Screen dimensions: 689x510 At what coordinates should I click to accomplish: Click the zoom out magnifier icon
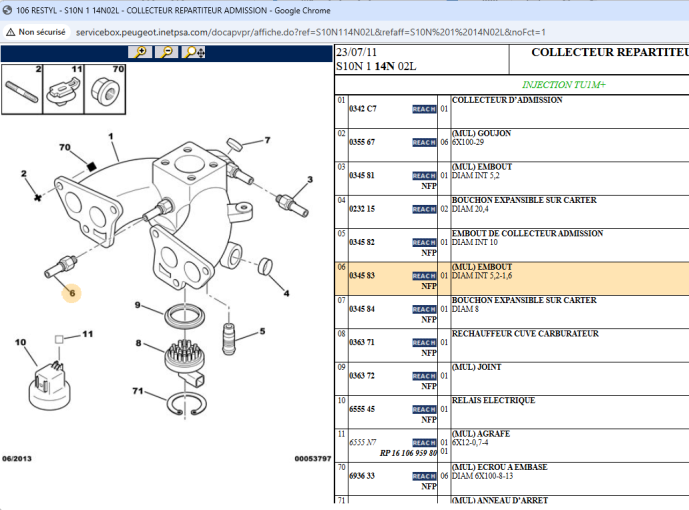coord(166,52)
